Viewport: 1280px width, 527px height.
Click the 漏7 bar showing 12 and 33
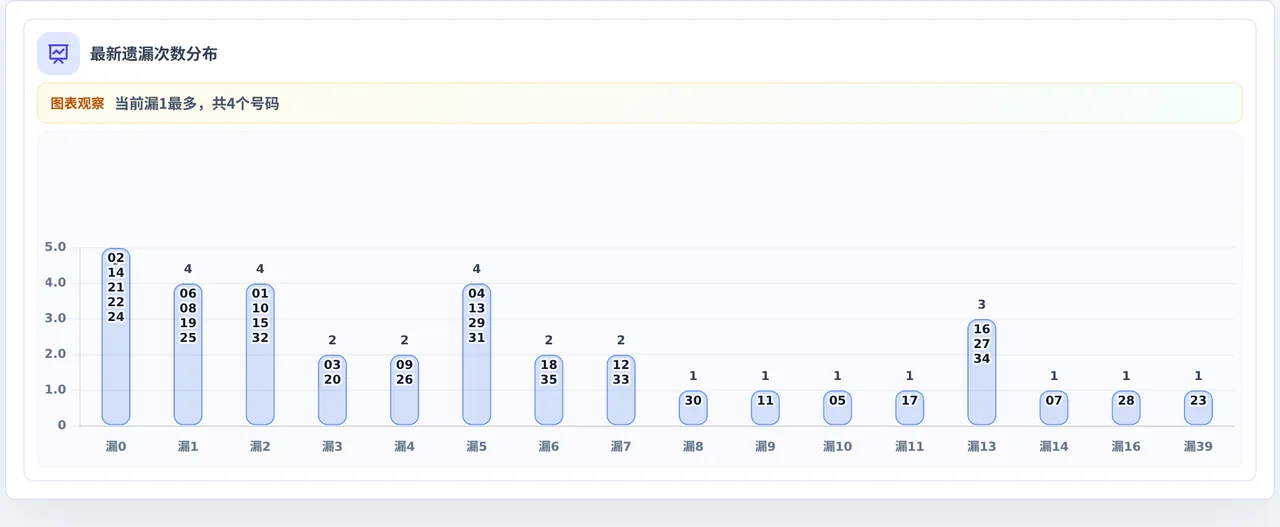pyautogui.click(x=621, y=390)
